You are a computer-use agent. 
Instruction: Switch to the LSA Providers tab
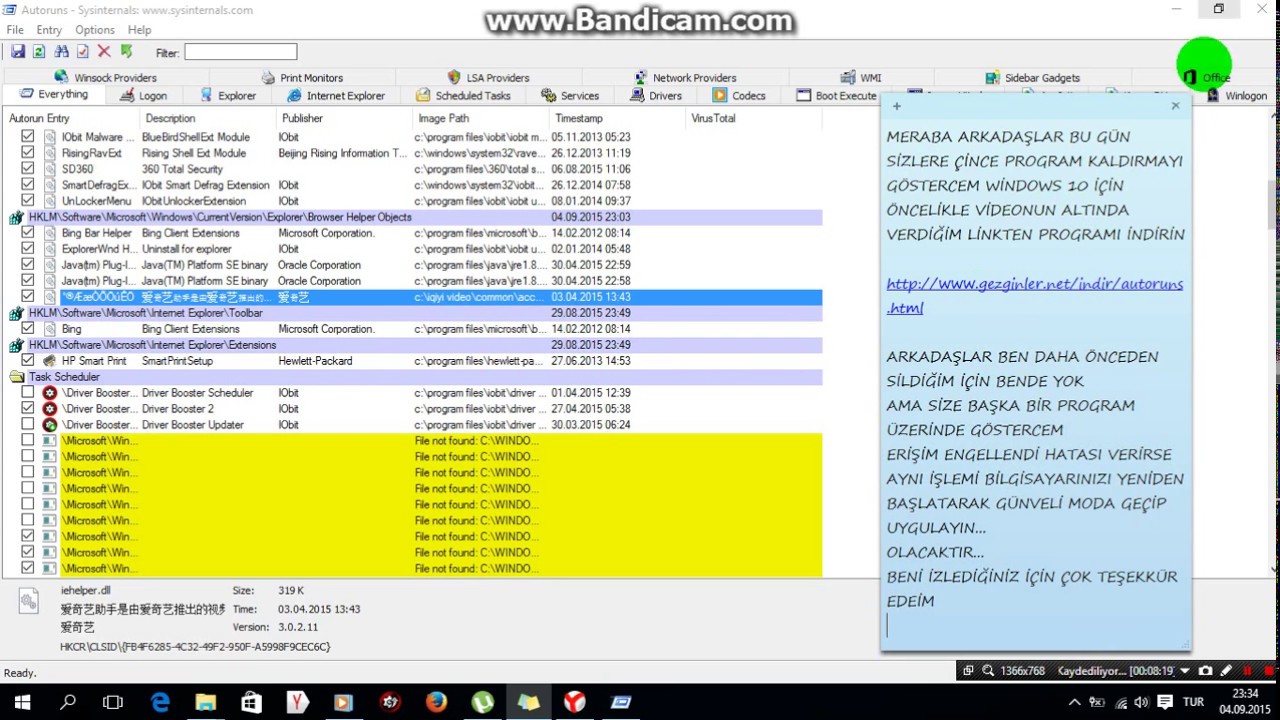click(x=488, y=77)
